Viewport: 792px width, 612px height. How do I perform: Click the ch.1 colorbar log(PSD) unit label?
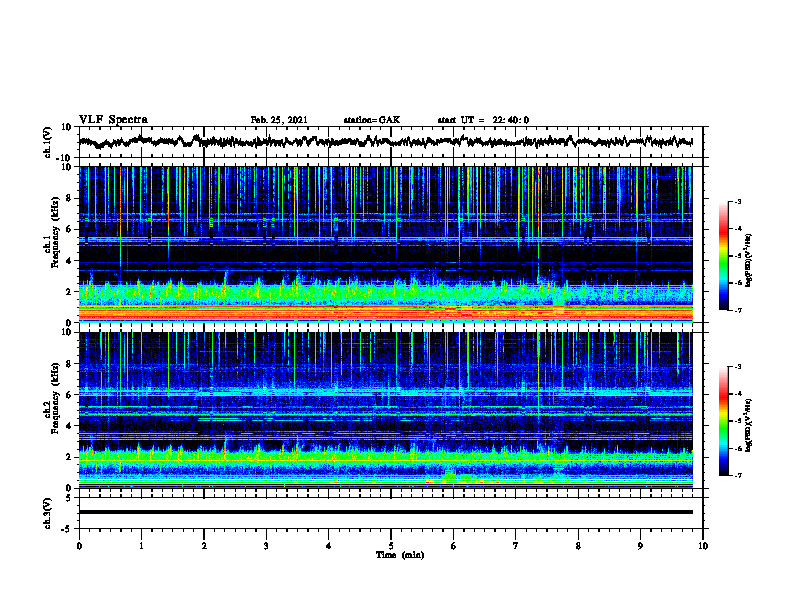tap(749, 260)
